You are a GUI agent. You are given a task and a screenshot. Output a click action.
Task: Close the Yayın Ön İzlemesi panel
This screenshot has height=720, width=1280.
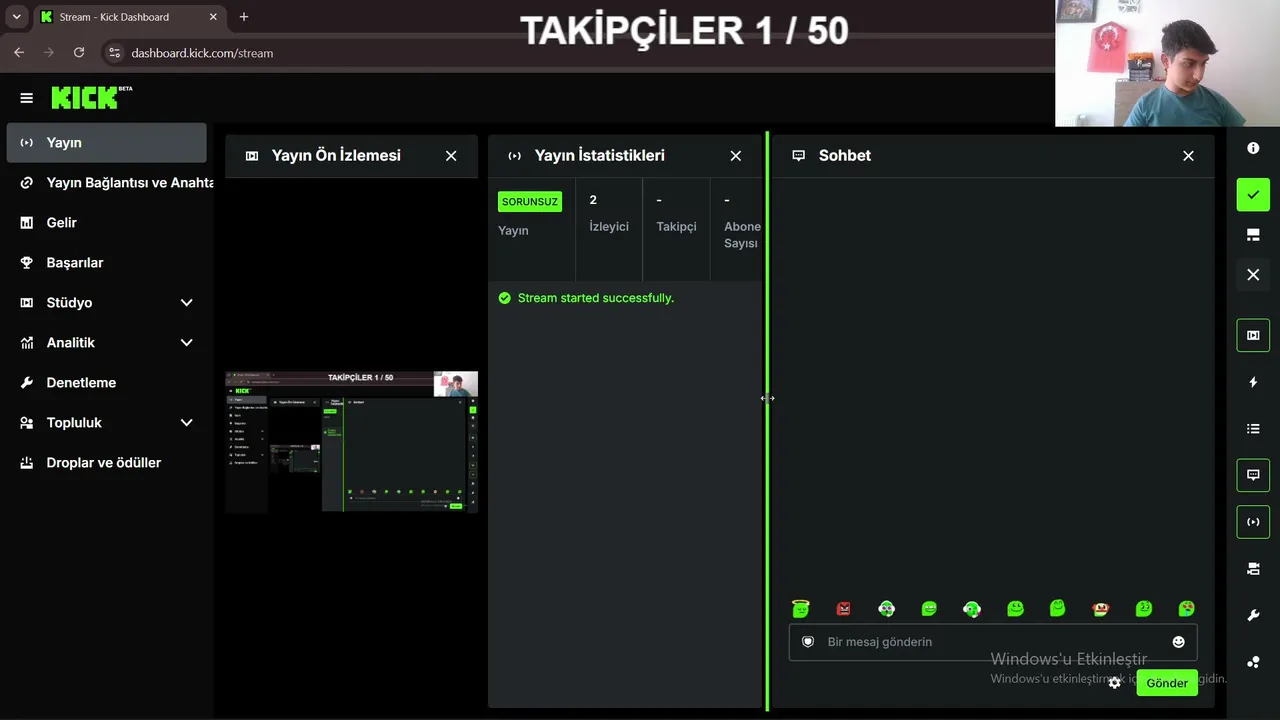pos(451,156)
